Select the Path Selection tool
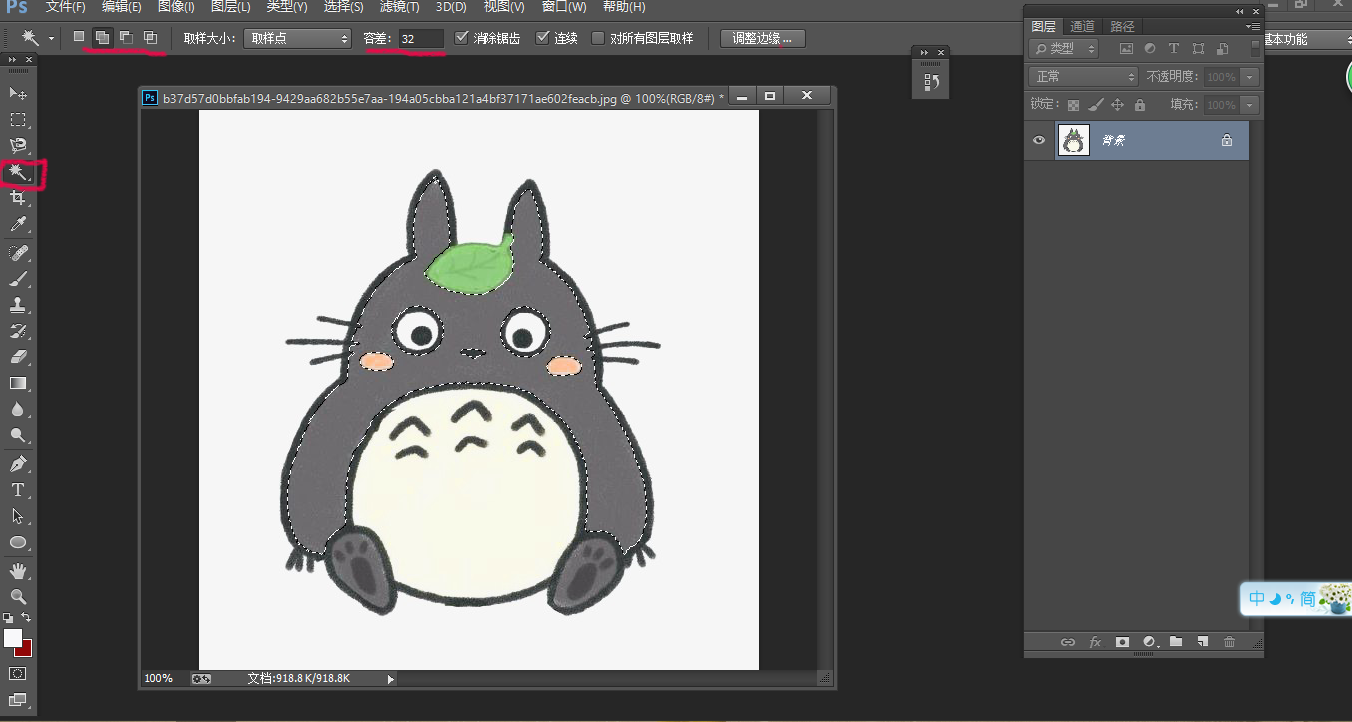1352x722 pixels. pyautogui.click(x=18, y=516)
